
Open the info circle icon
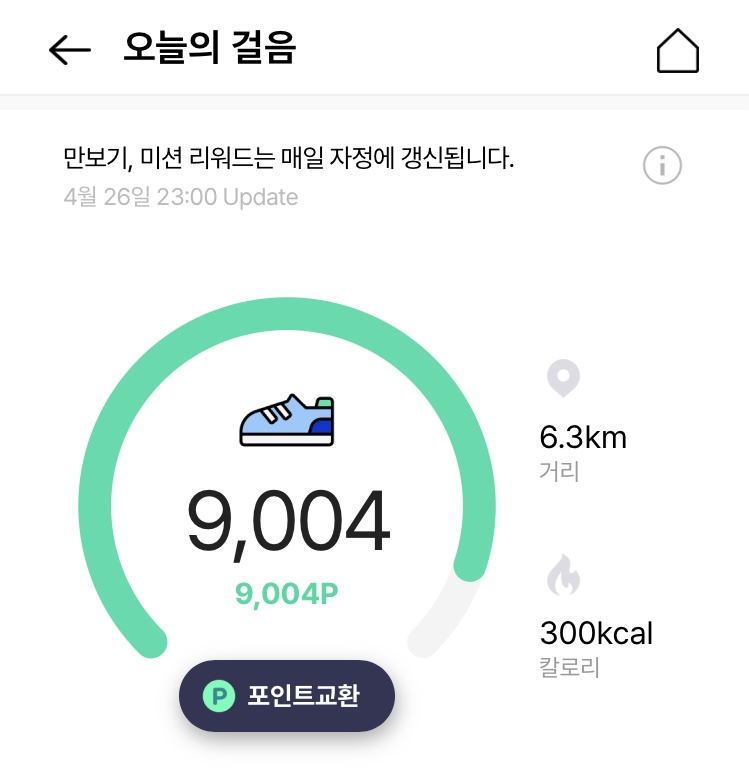point(662,165)
